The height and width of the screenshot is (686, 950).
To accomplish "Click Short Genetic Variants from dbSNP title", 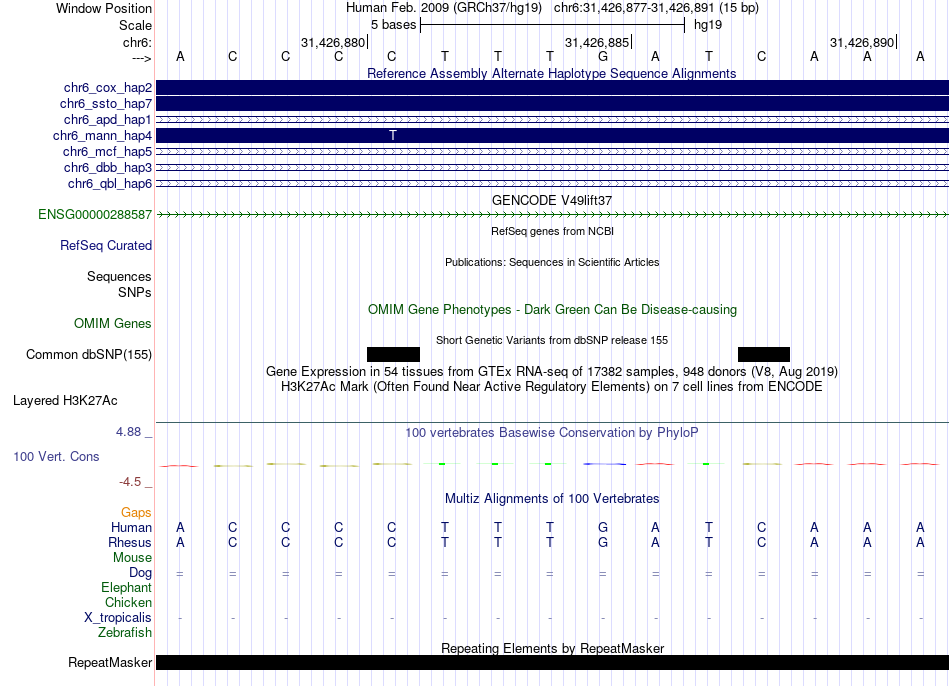I will [x=552, y=341].
